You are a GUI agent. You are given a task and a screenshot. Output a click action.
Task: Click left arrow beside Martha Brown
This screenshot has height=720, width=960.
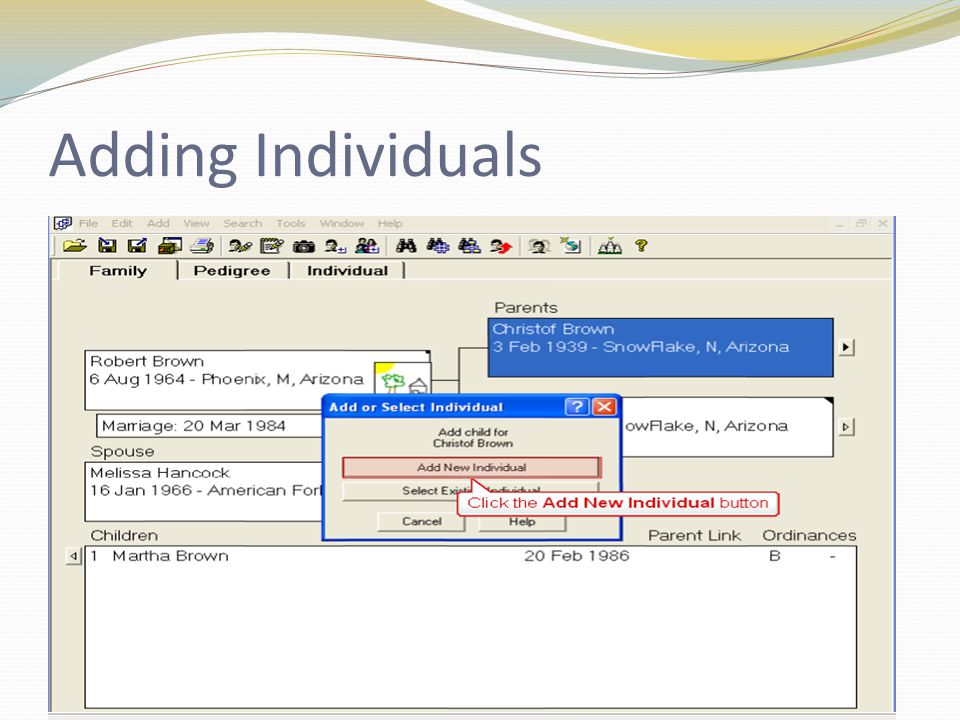(x=73, y=557)
